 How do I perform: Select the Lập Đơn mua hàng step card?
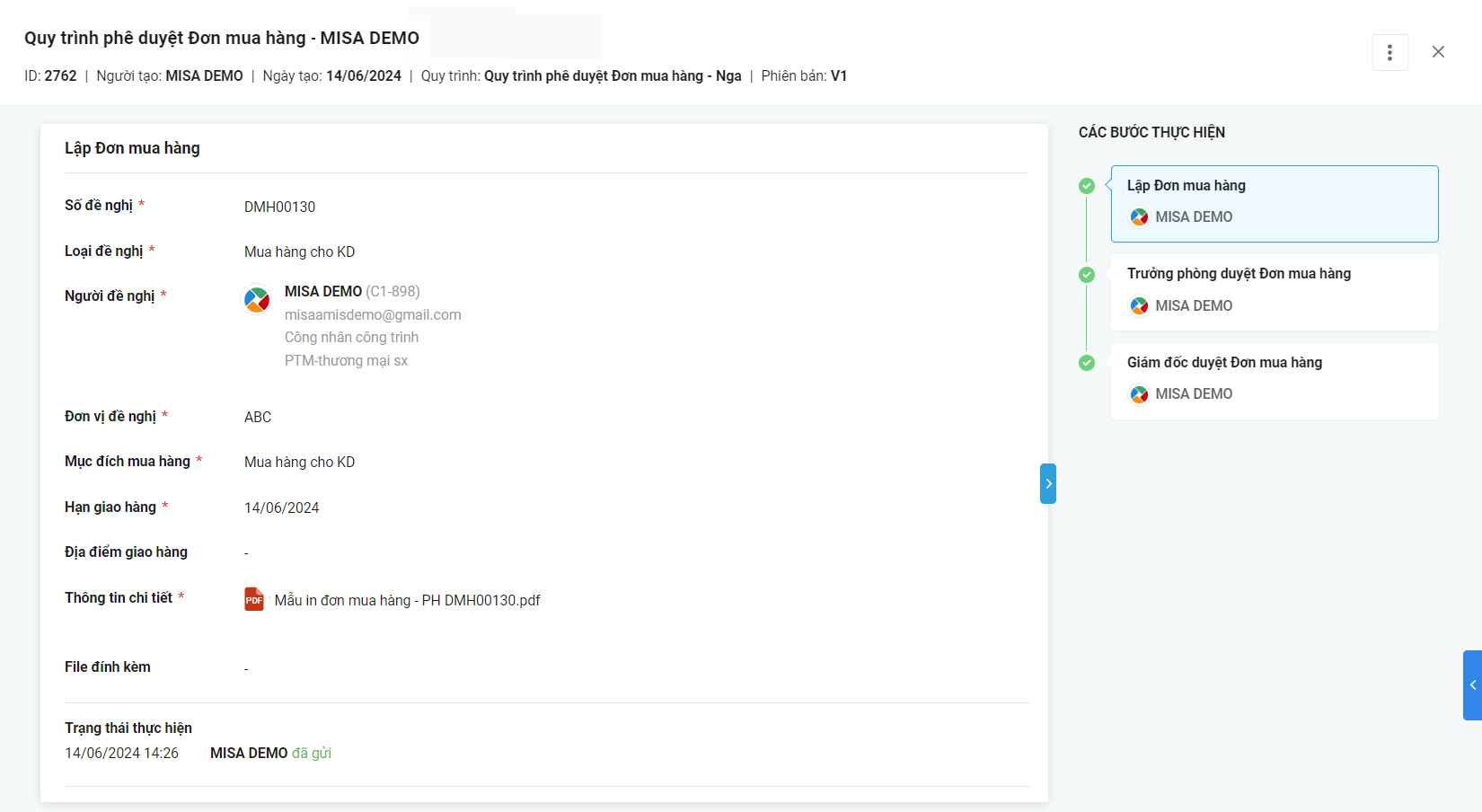tap(1275, 204)
